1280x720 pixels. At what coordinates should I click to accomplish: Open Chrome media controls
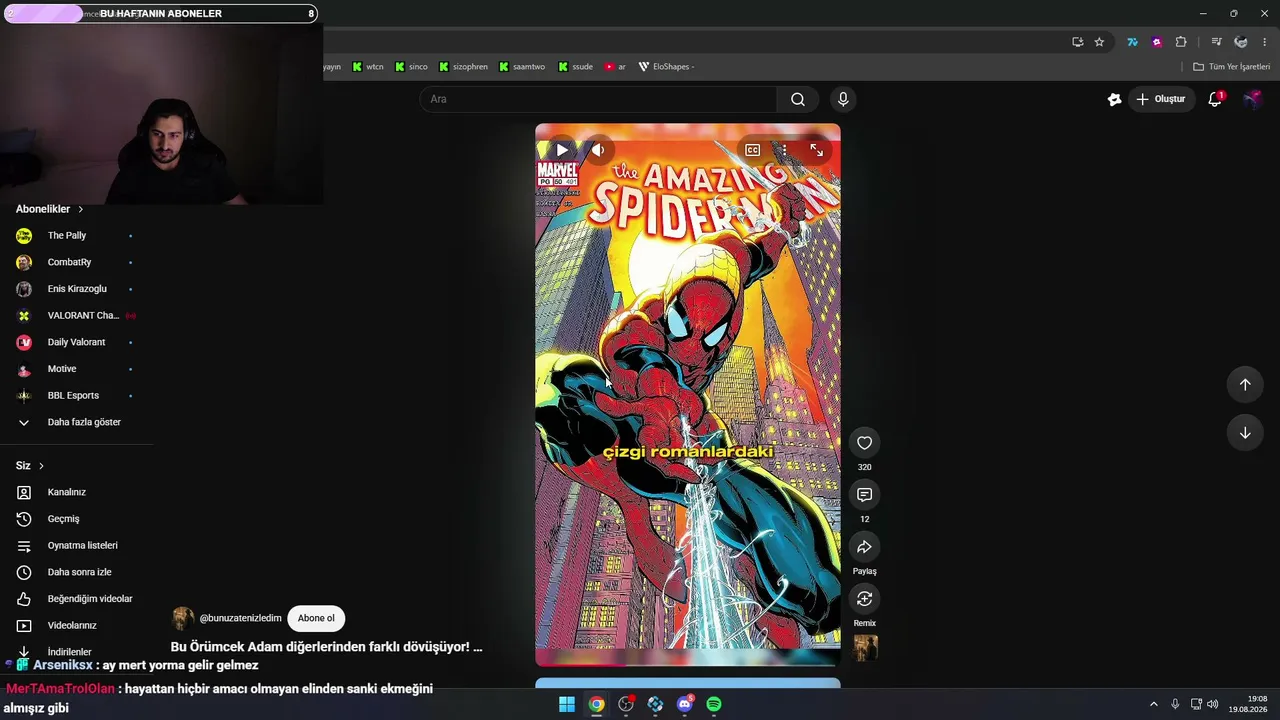pos(1216,42)
